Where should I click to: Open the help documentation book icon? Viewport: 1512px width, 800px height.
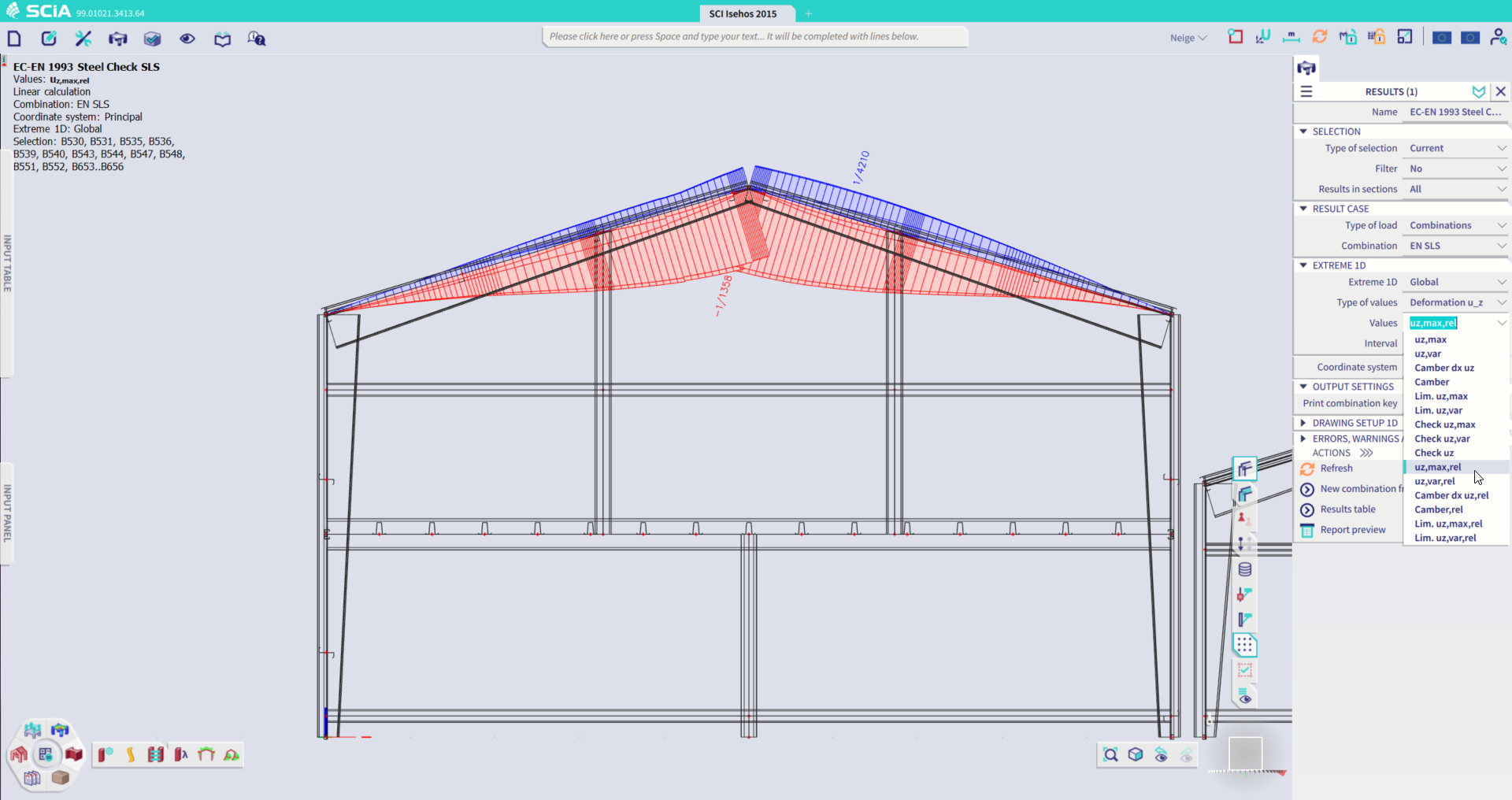(x=221, y=38)
